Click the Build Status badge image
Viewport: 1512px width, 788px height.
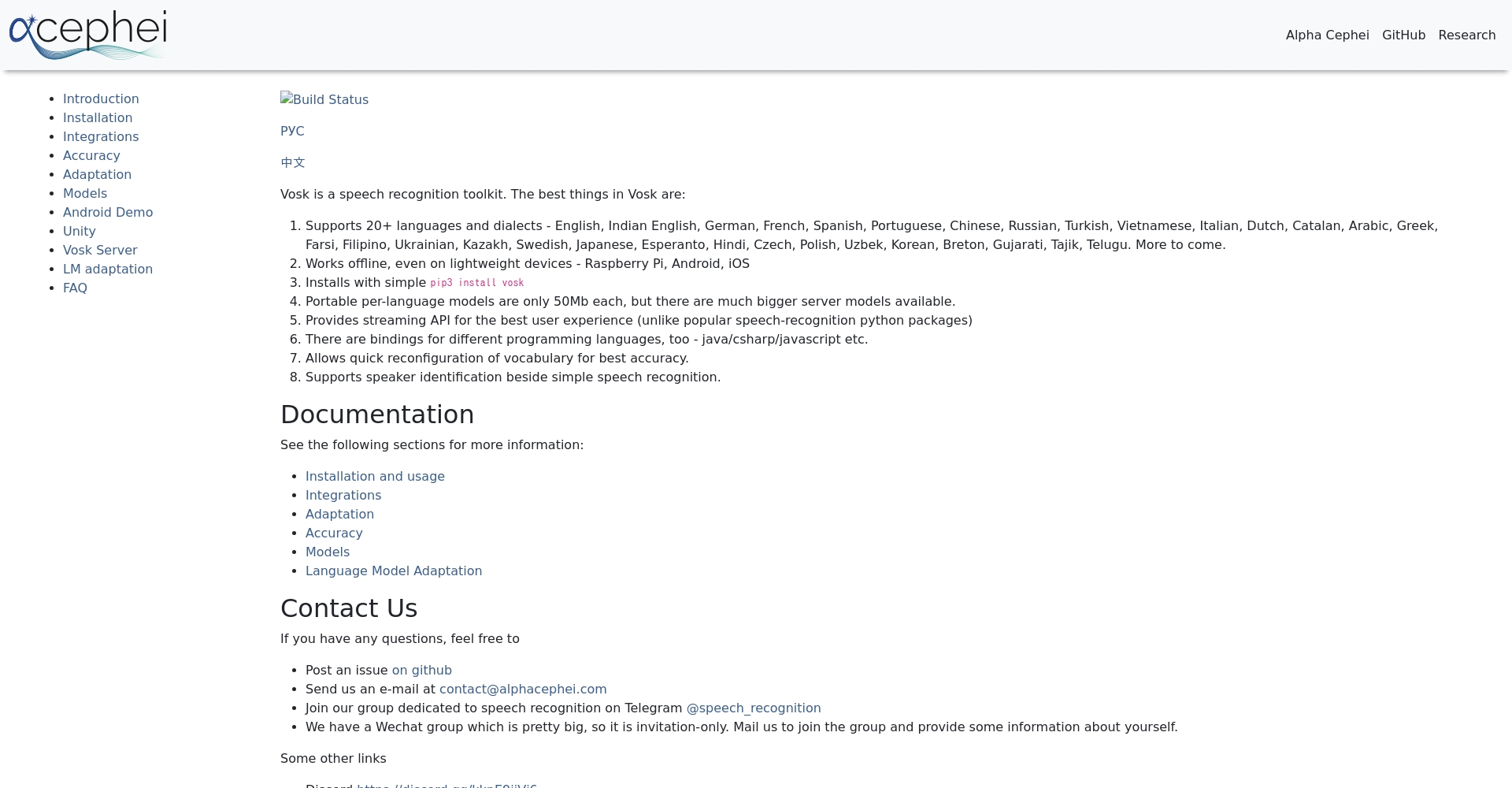tap(324, 99)
